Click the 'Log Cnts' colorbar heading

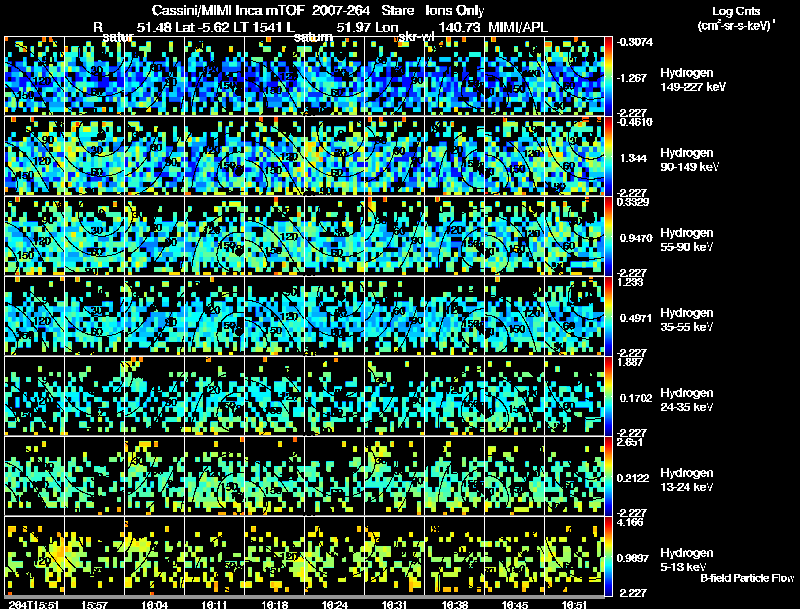coord(736,11)
